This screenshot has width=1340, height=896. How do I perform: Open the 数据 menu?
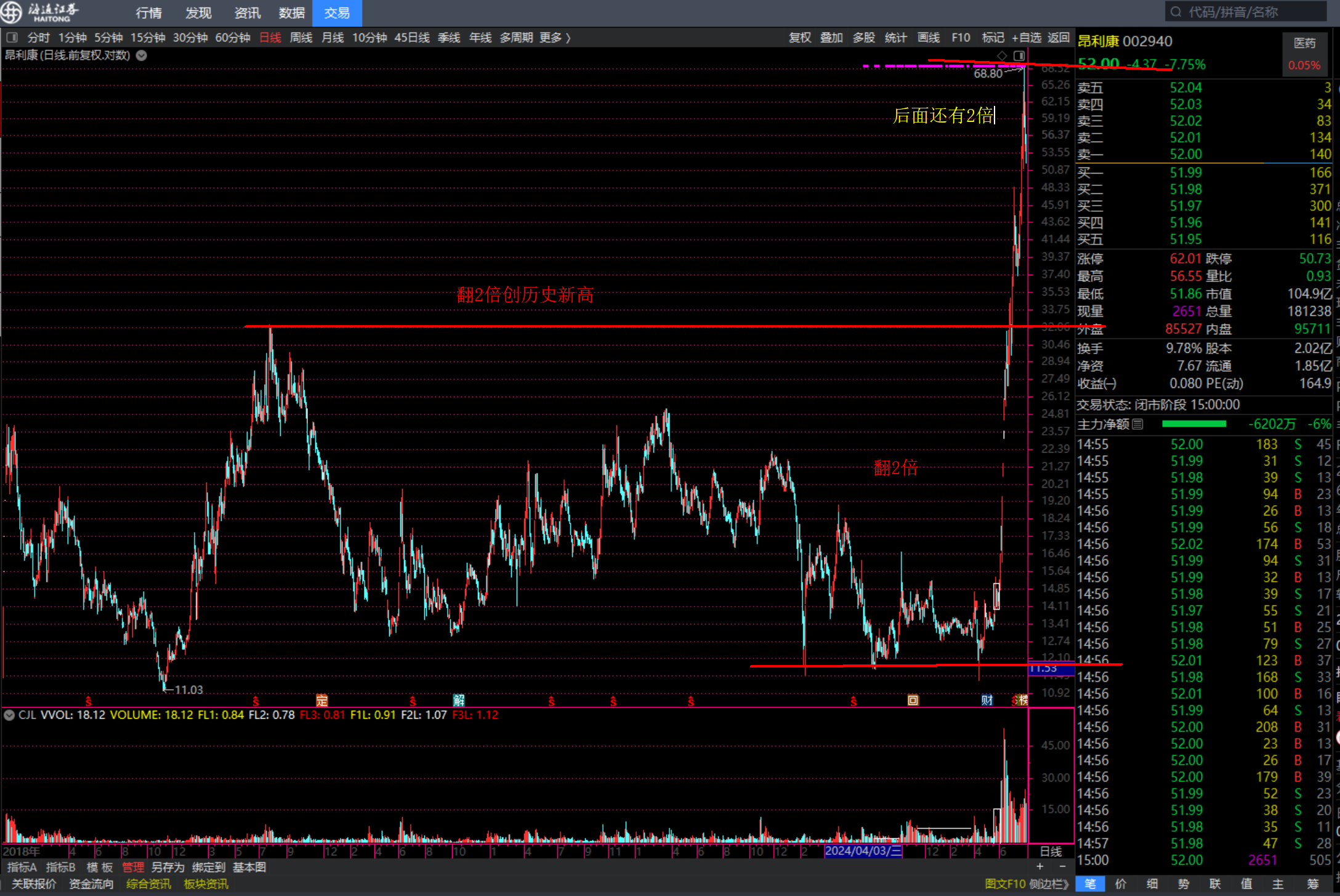point(292,13)
